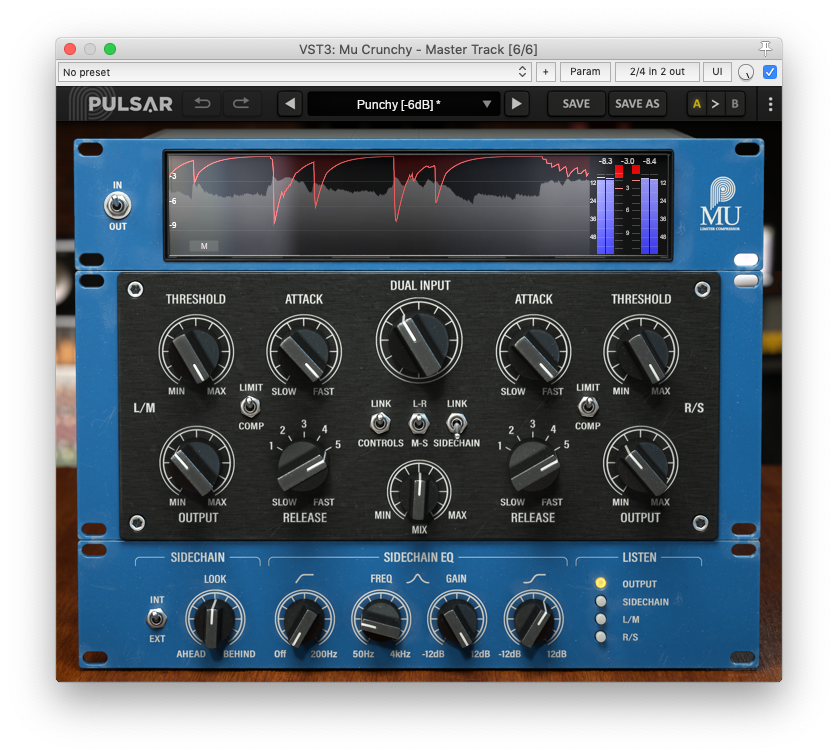Click the sidechain EQ FREQ knob
This screenshot has width=838, height=756.
(x=381, y=620)
